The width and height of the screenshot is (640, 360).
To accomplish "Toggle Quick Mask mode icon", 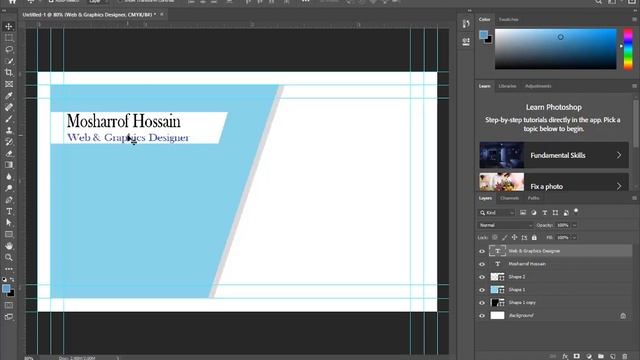I will tap(9, 305).
